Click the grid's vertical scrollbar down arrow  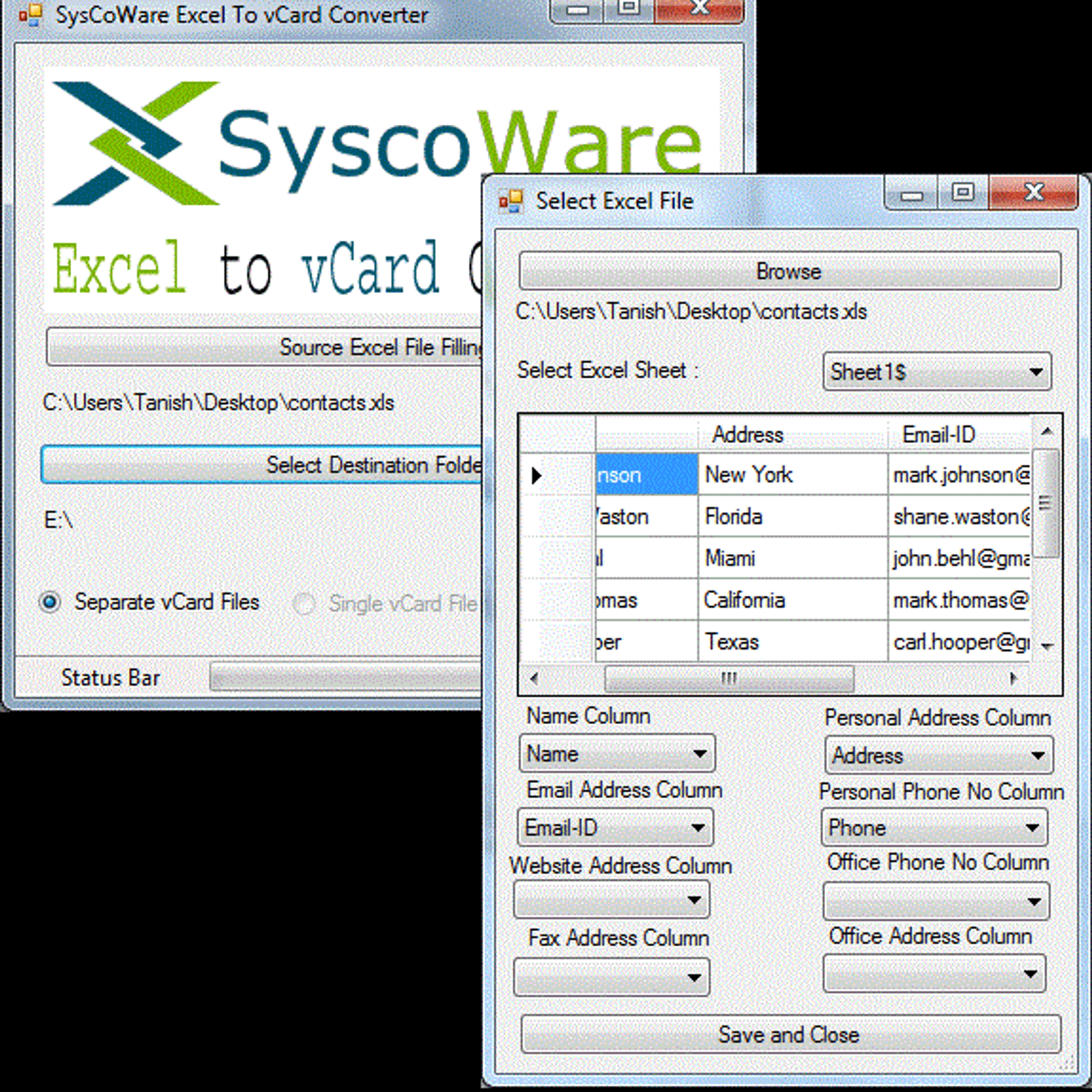tap(1046, 646)
